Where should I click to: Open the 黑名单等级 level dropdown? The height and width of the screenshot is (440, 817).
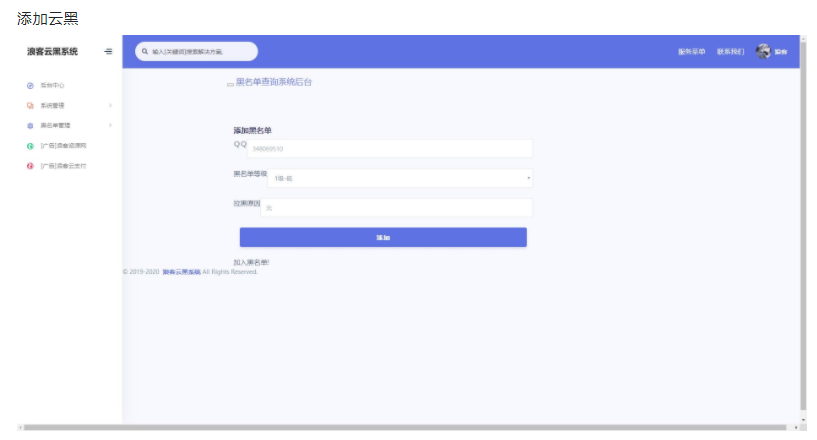400,179
